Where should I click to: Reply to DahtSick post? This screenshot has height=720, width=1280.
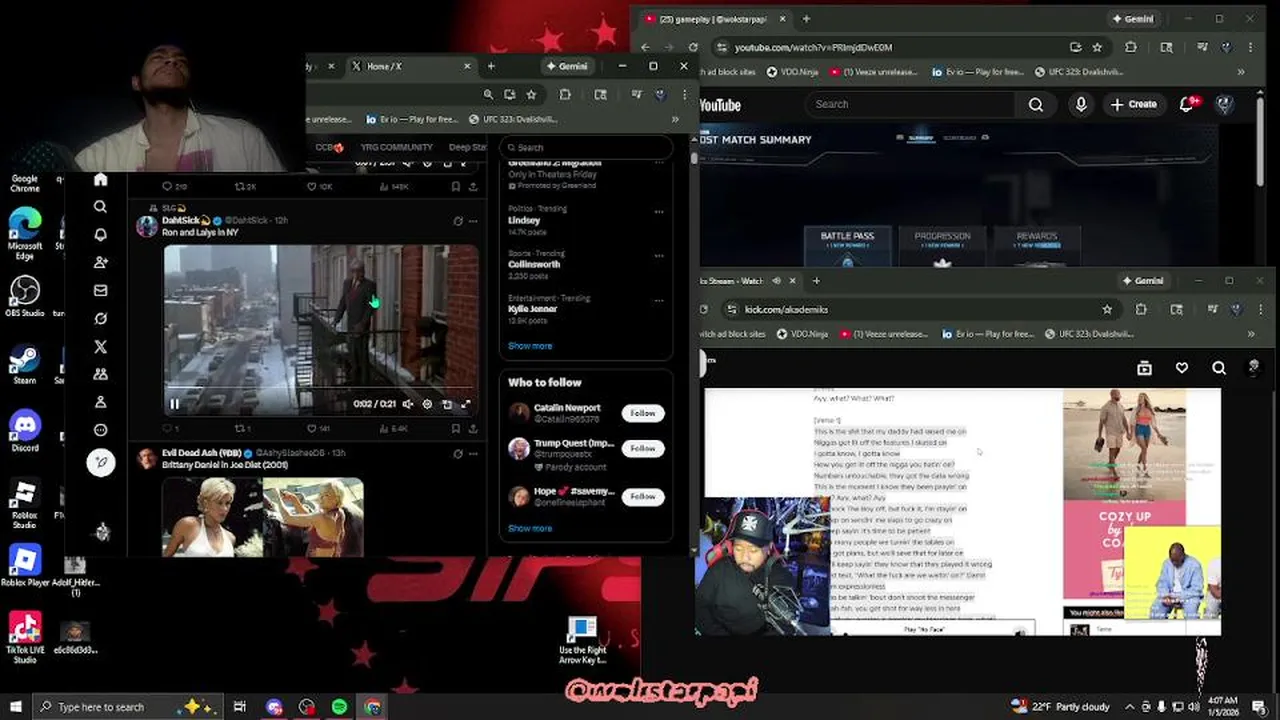167,428
